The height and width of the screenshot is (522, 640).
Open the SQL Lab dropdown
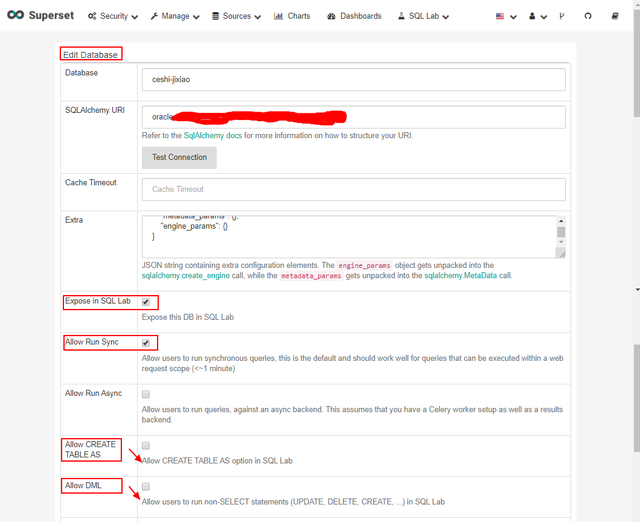click(423, 16)
